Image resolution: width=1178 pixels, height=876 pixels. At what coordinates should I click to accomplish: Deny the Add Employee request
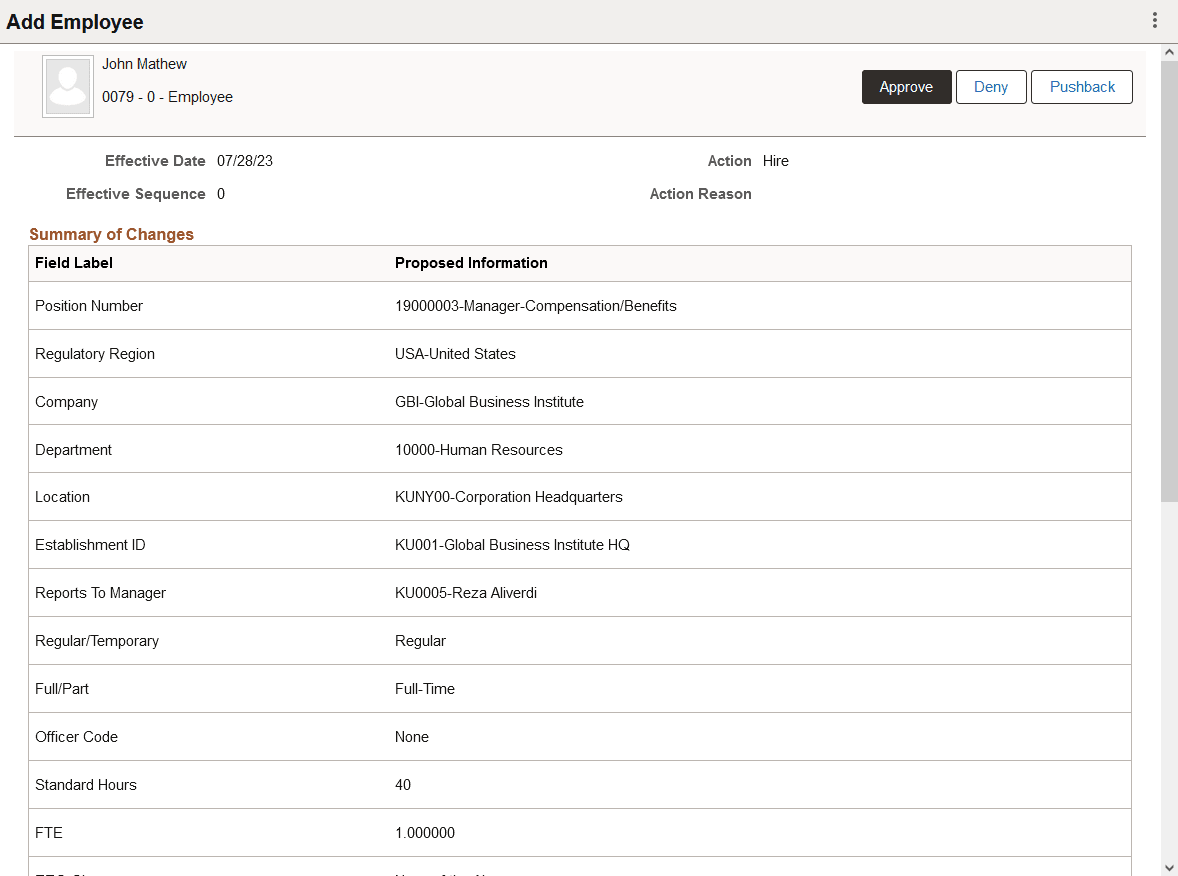pyautogui.click(x=990, y=87)
